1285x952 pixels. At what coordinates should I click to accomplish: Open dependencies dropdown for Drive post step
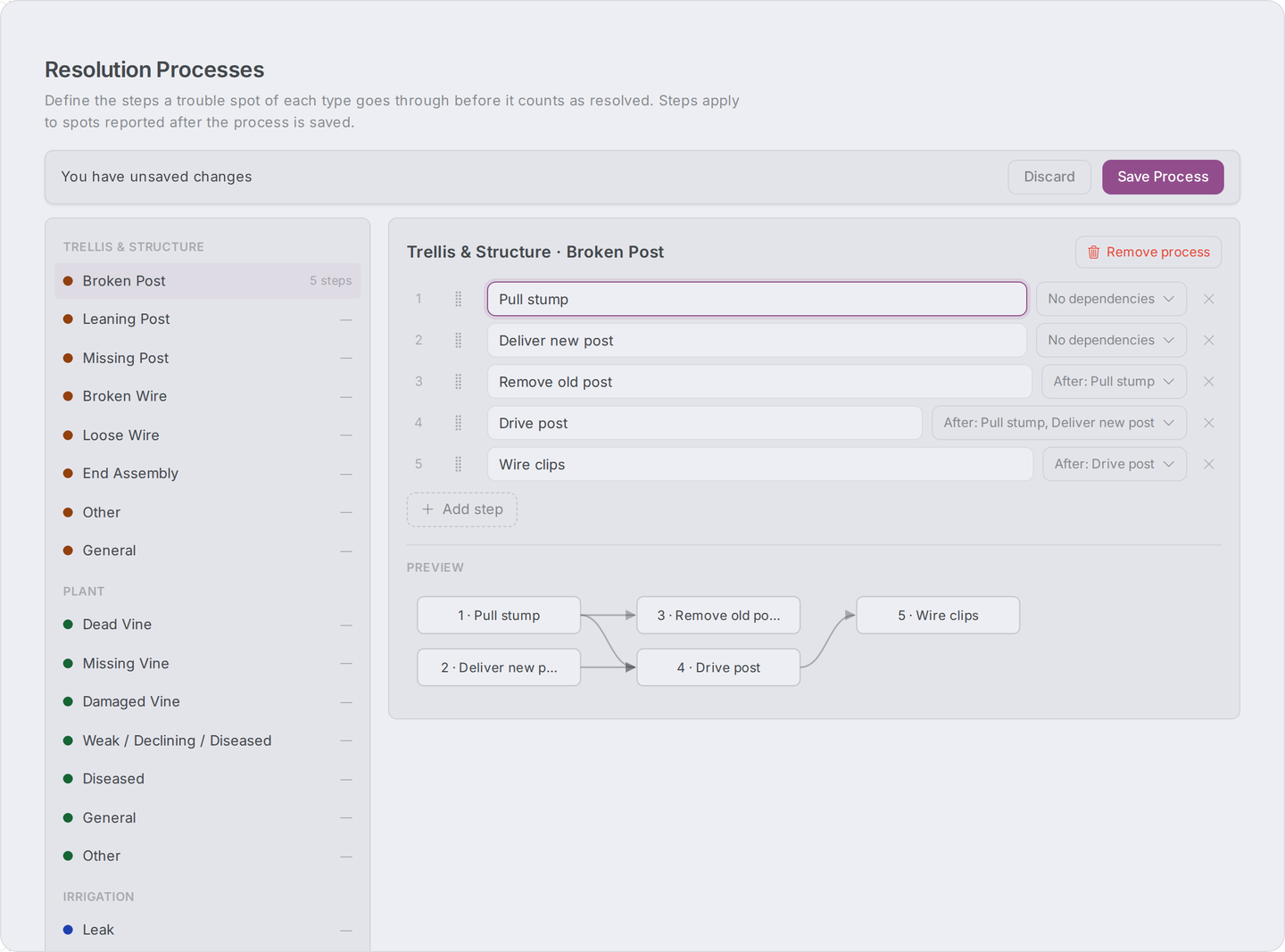[1059, 423]
